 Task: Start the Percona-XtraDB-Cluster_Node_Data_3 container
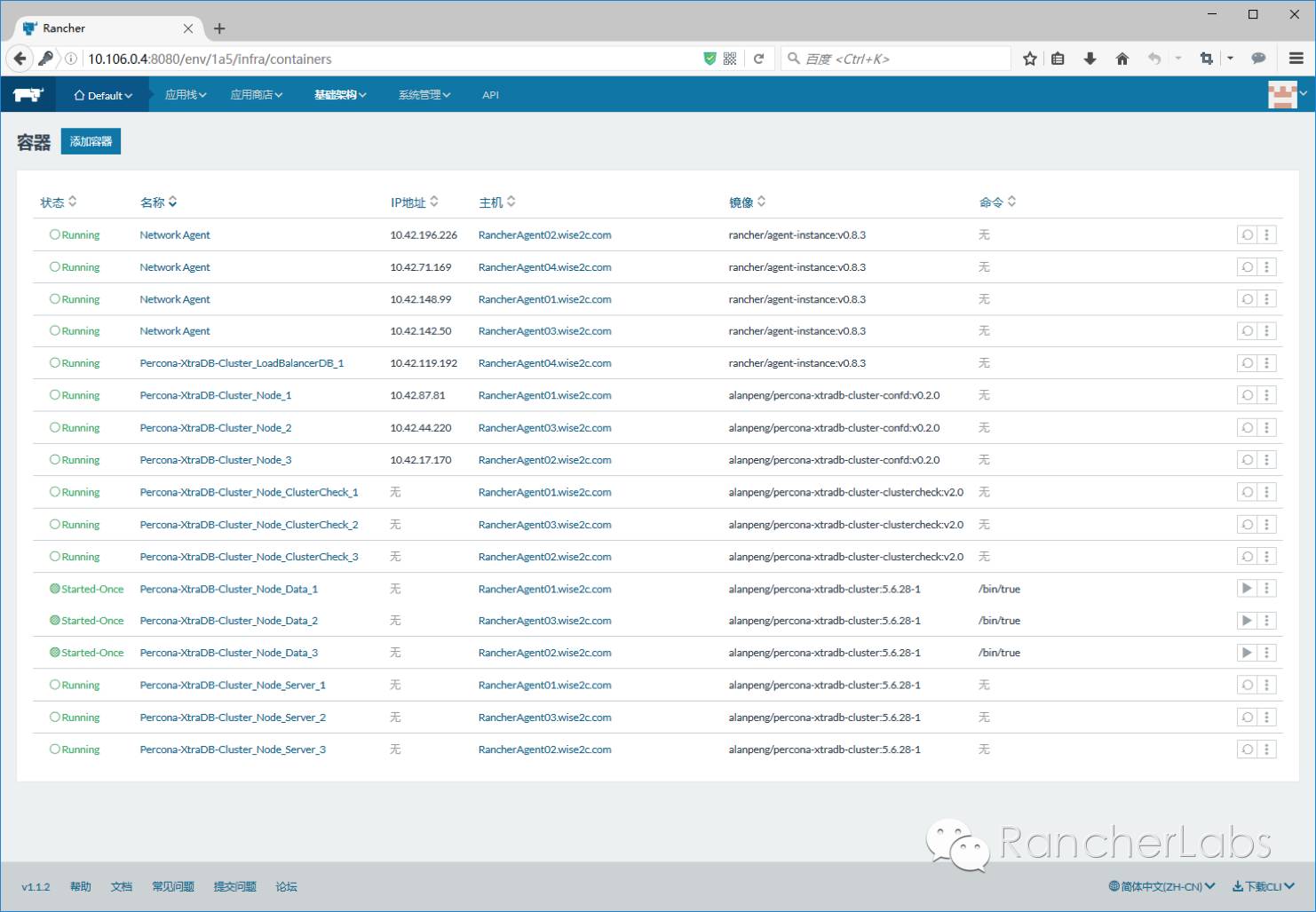[x=1247, y=653]
